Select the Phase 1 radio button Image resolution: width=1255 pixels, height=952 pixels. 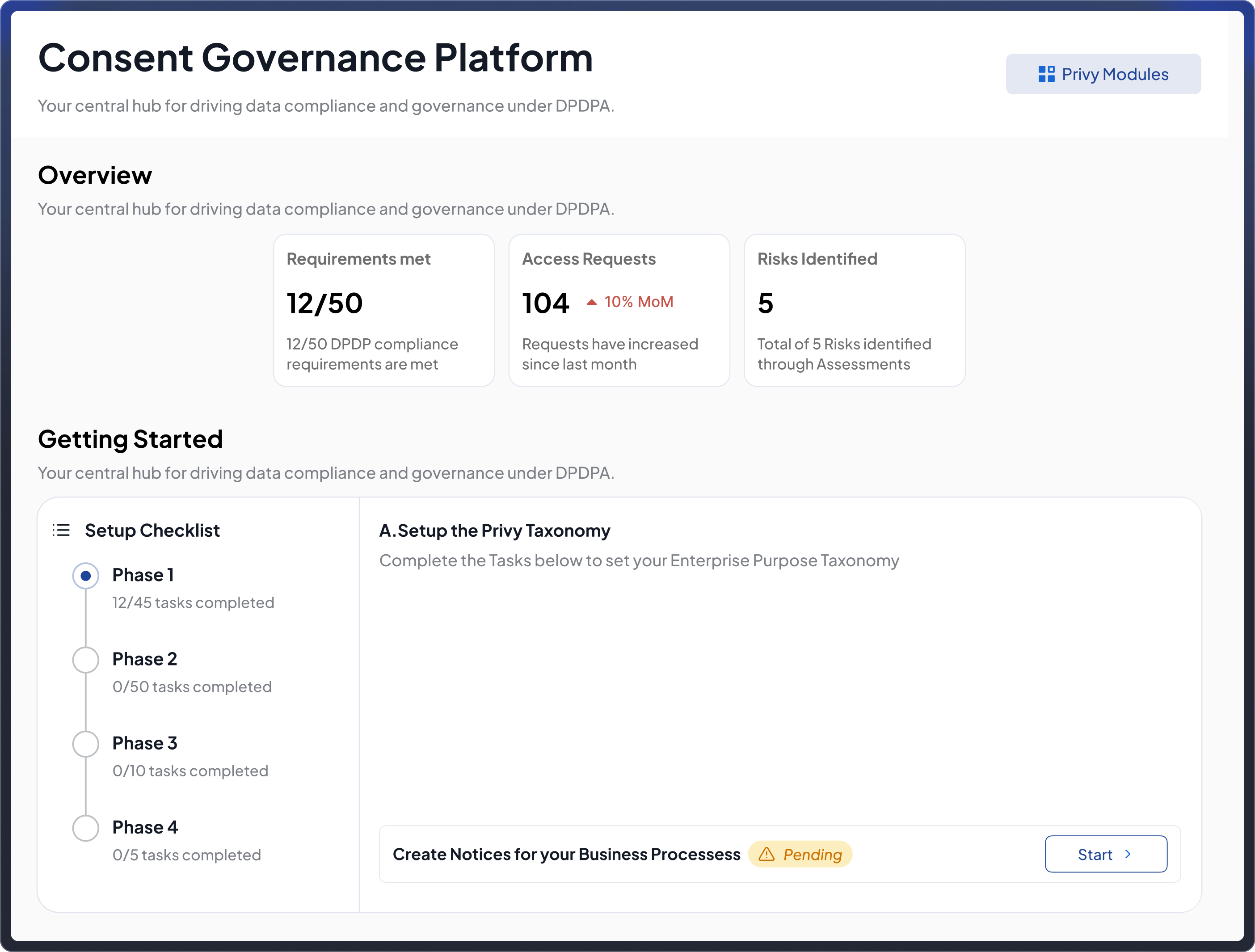coord(86,576)
